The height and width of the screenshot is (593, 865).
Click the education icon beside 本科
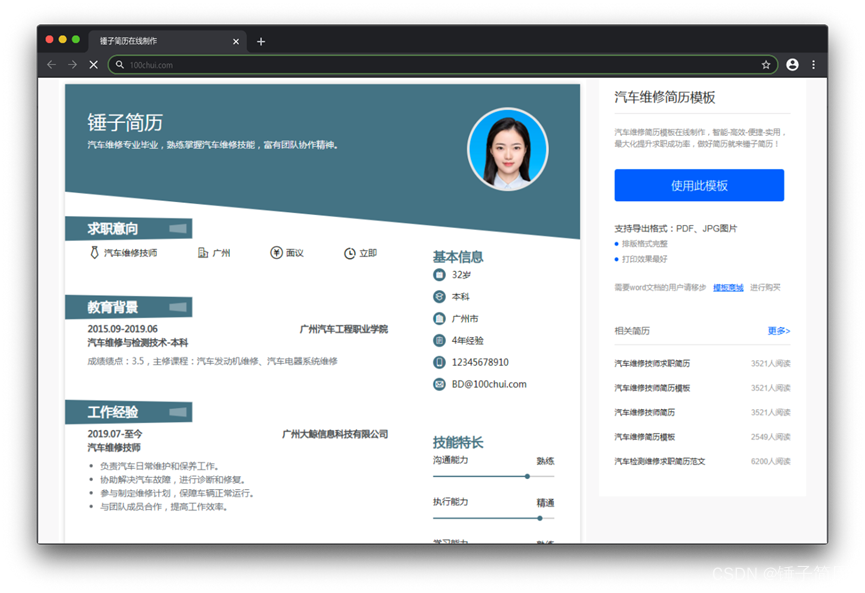(x=439, y=297)
